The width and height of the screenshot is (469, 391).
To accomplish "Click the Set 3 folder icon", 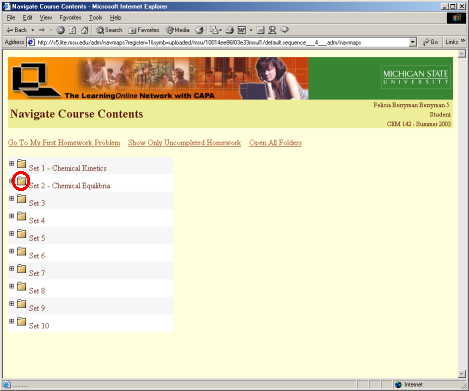I will pyautogui.click(x=22, y=198).
